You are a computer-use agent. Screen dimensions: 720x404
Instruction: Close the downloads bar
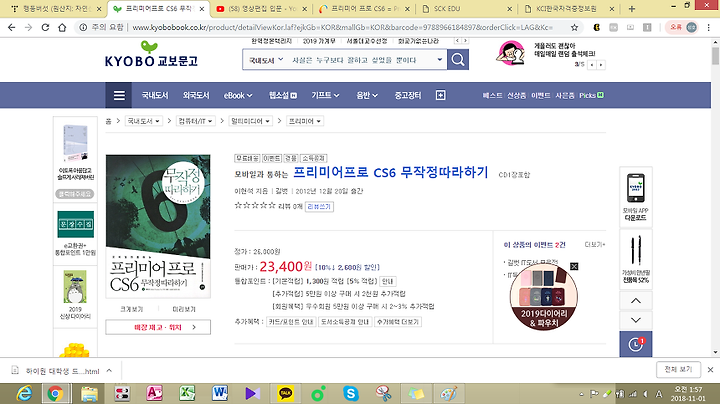coord(710,370)
